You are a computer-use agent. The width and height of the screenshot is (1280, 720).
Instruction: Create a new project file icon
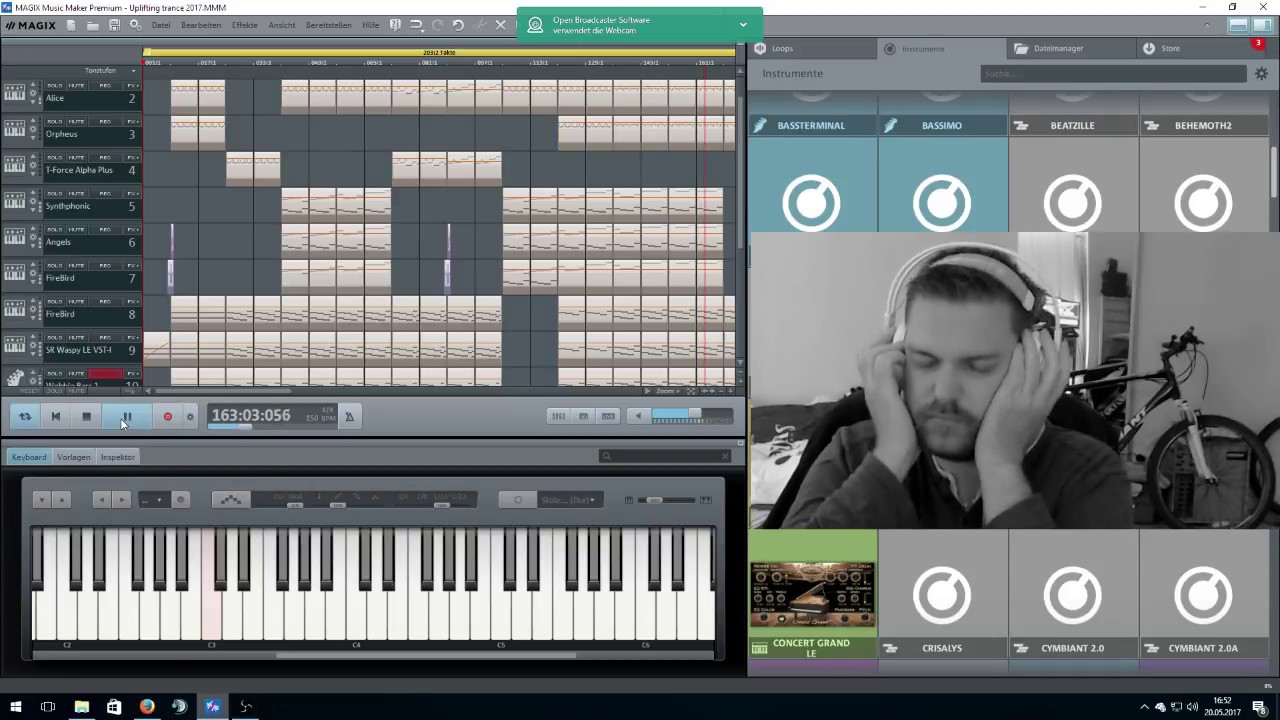tap(71, 25)
